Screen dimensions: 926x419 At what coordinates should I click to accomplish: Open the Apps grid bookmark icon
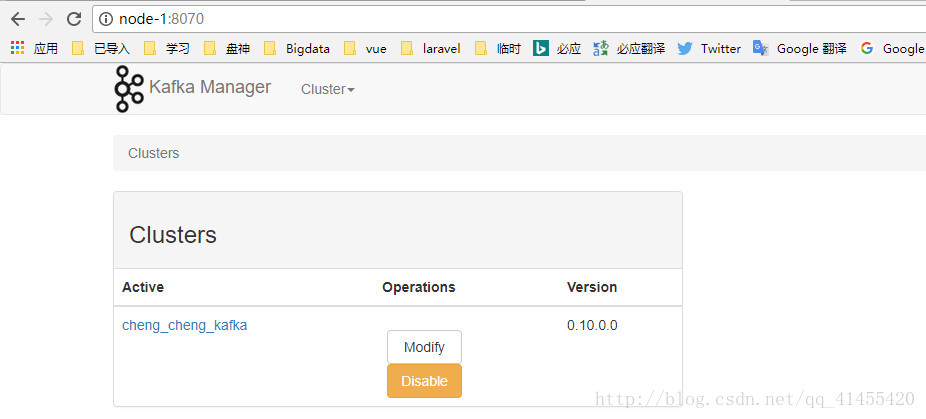pyautogui.click(x=18, y=48)
